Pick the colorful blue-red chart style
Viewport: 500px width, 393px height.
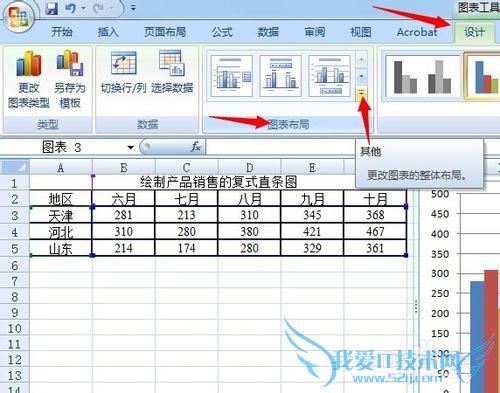(x=483, y=77)
